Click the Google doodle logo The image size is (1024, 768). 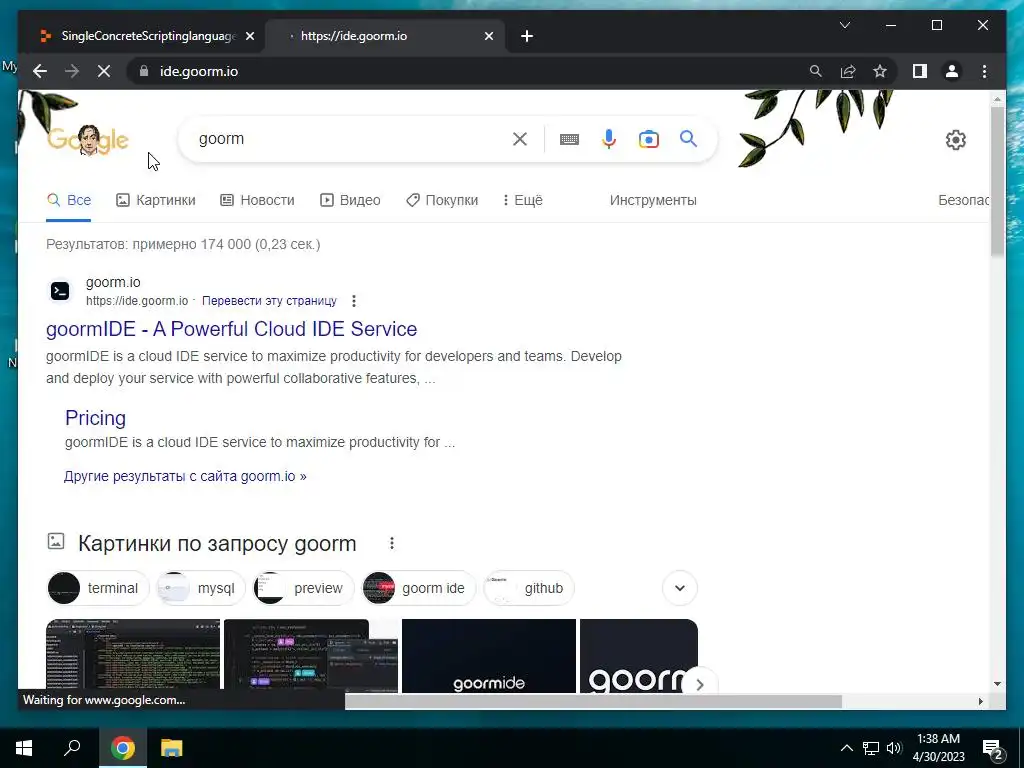point(88,140)
